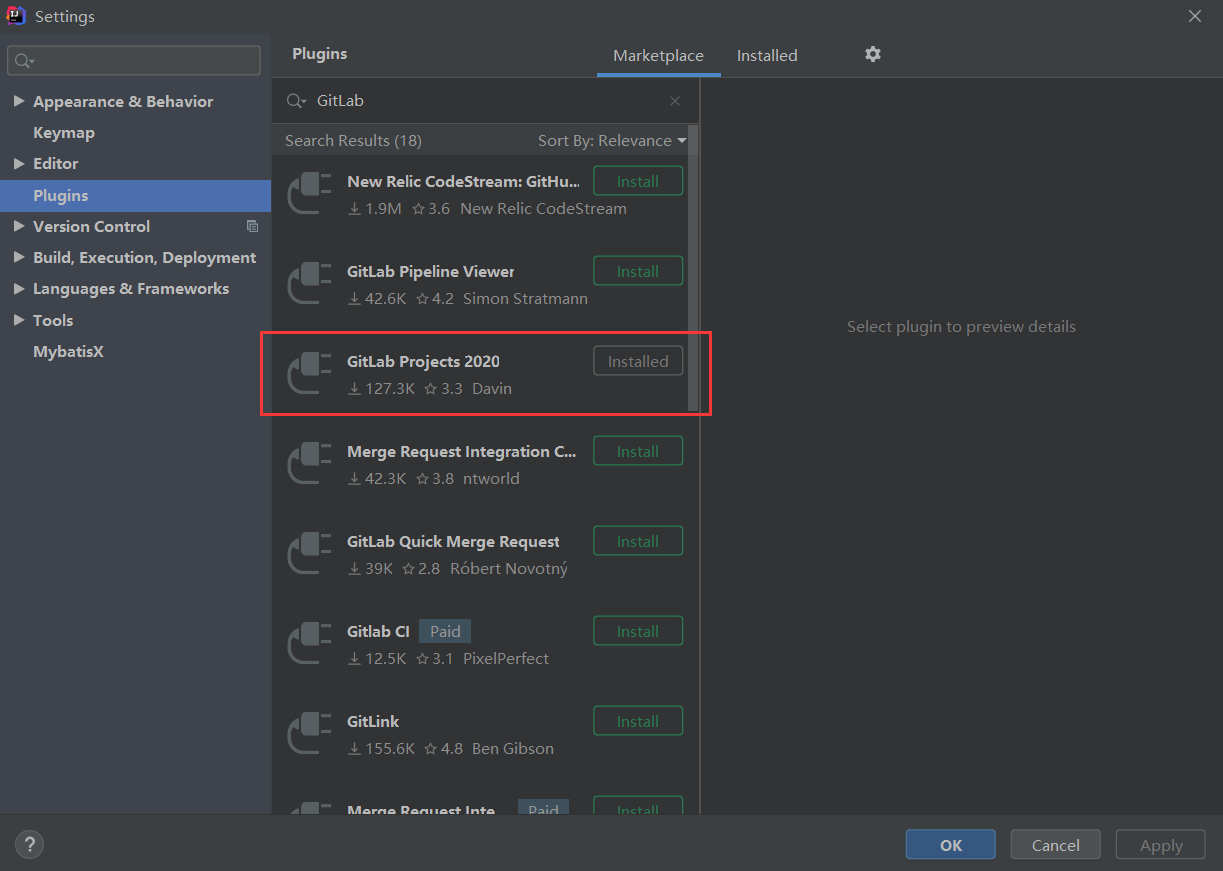Open the MybatisX settings page

tap(68, 351)
